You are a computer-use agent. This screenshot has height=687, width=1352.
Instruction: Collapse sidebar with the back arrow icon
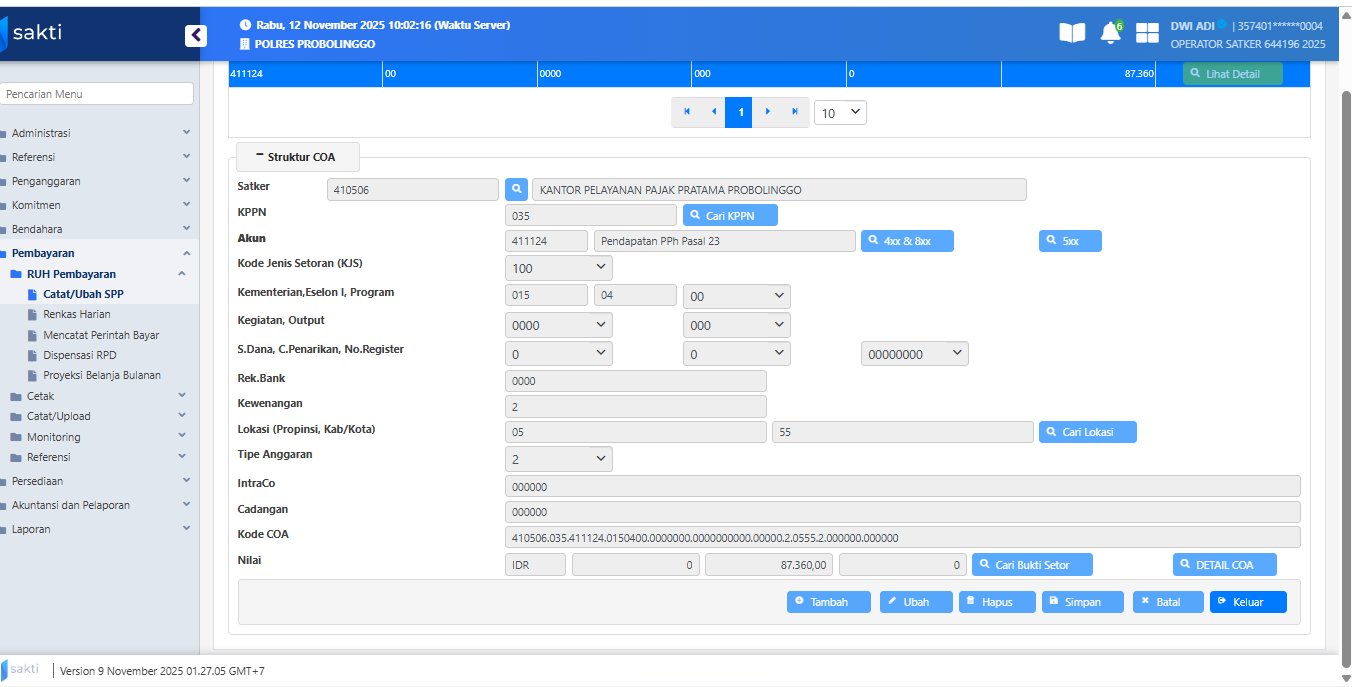(x=196, y=35)
